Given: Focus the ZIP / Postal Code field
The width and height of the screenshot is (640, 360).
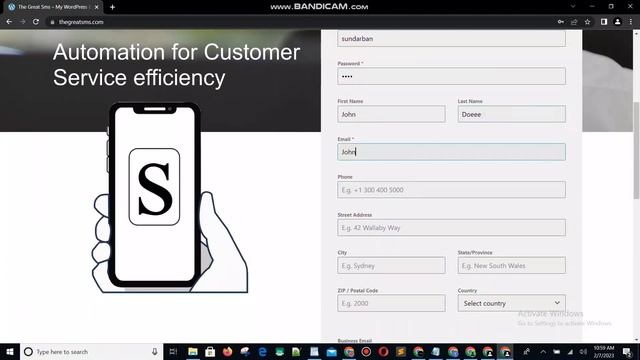Looking at the screenshot, I should click(x=391, y=303).
